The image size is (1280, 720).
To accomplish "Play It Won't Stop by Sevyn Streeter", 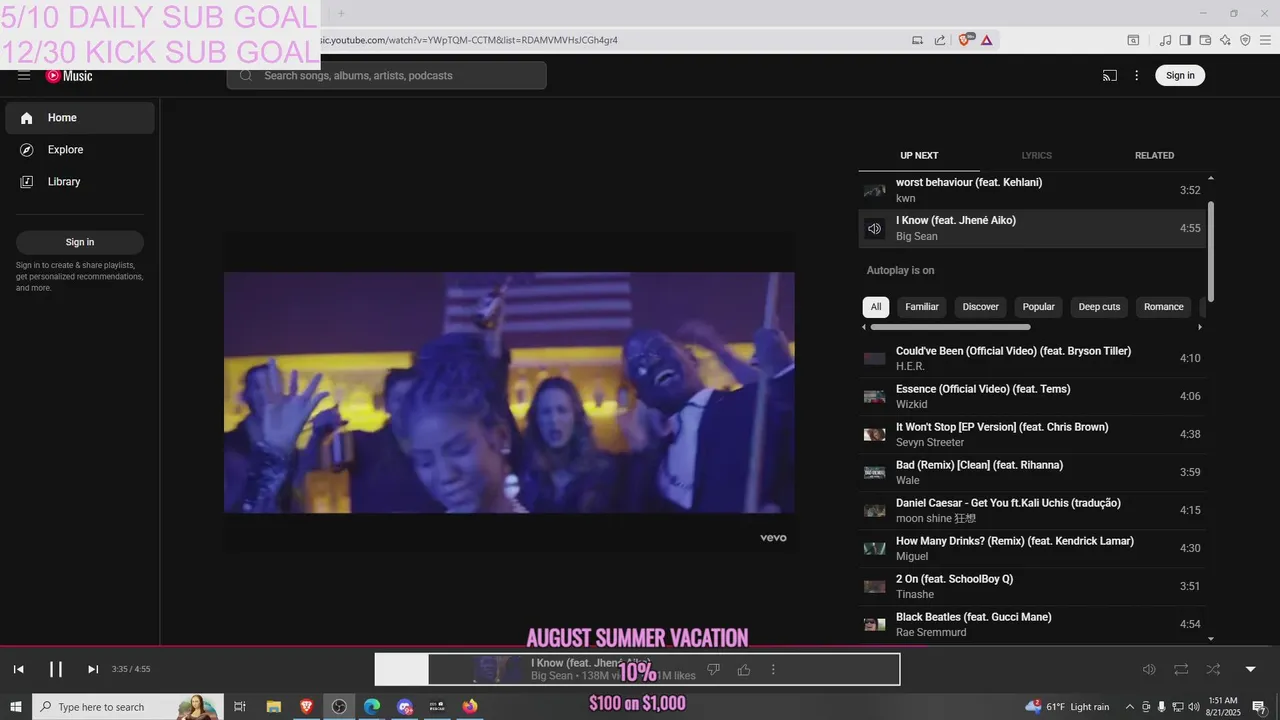I will click(1032, 434).
